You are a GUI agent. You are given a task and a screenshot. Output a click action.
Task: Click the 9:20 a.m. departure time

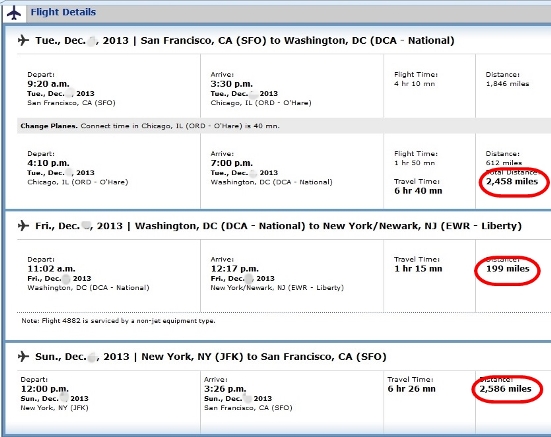48,84
